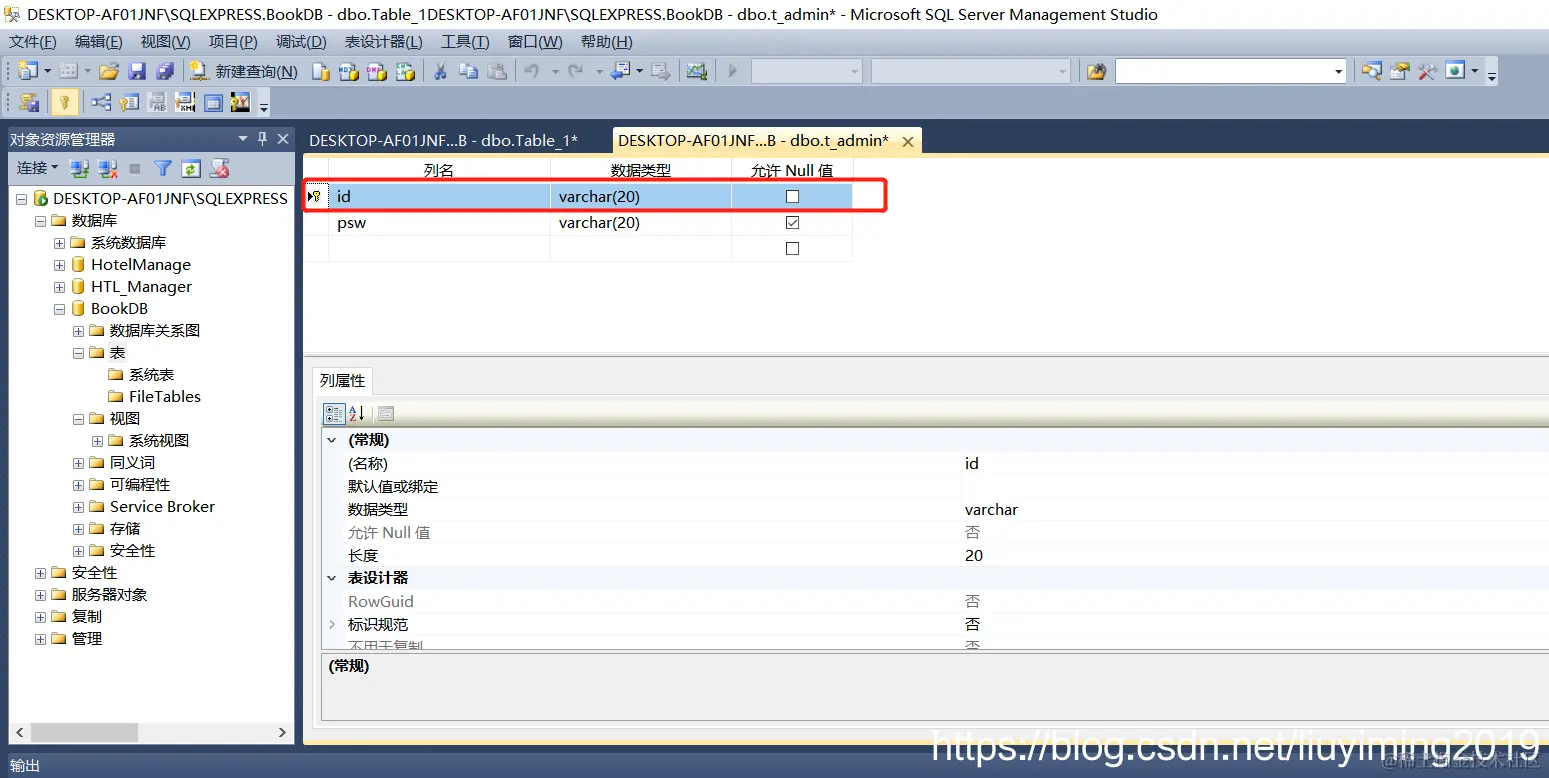Click the XMLA query icon
Screen dimensions: 1549x778
tap(405, 71)
